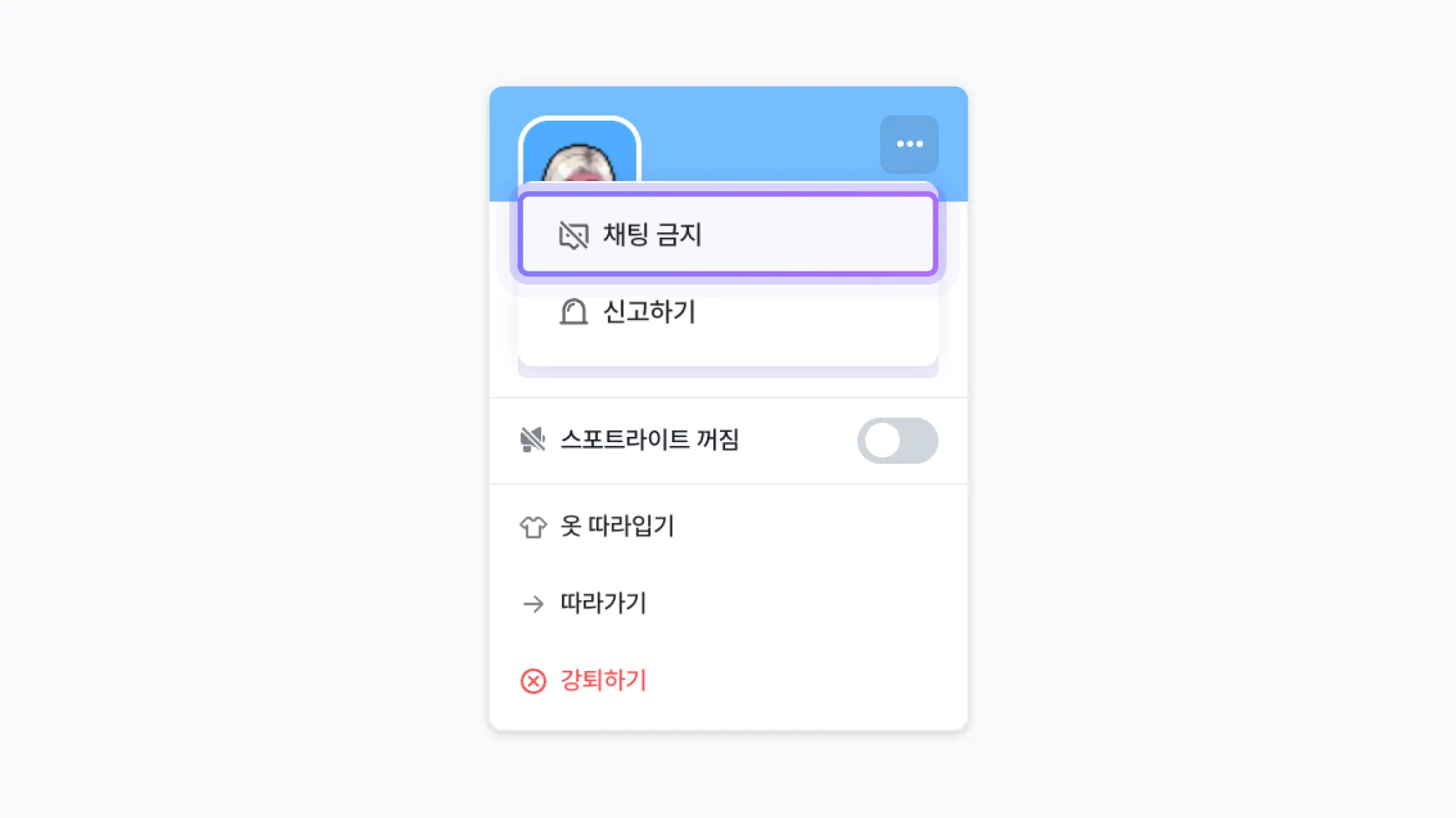Screen dimensions: 1456x818
Task: Click the t-shirt outfit icon
Action: (x=533, y=527)
